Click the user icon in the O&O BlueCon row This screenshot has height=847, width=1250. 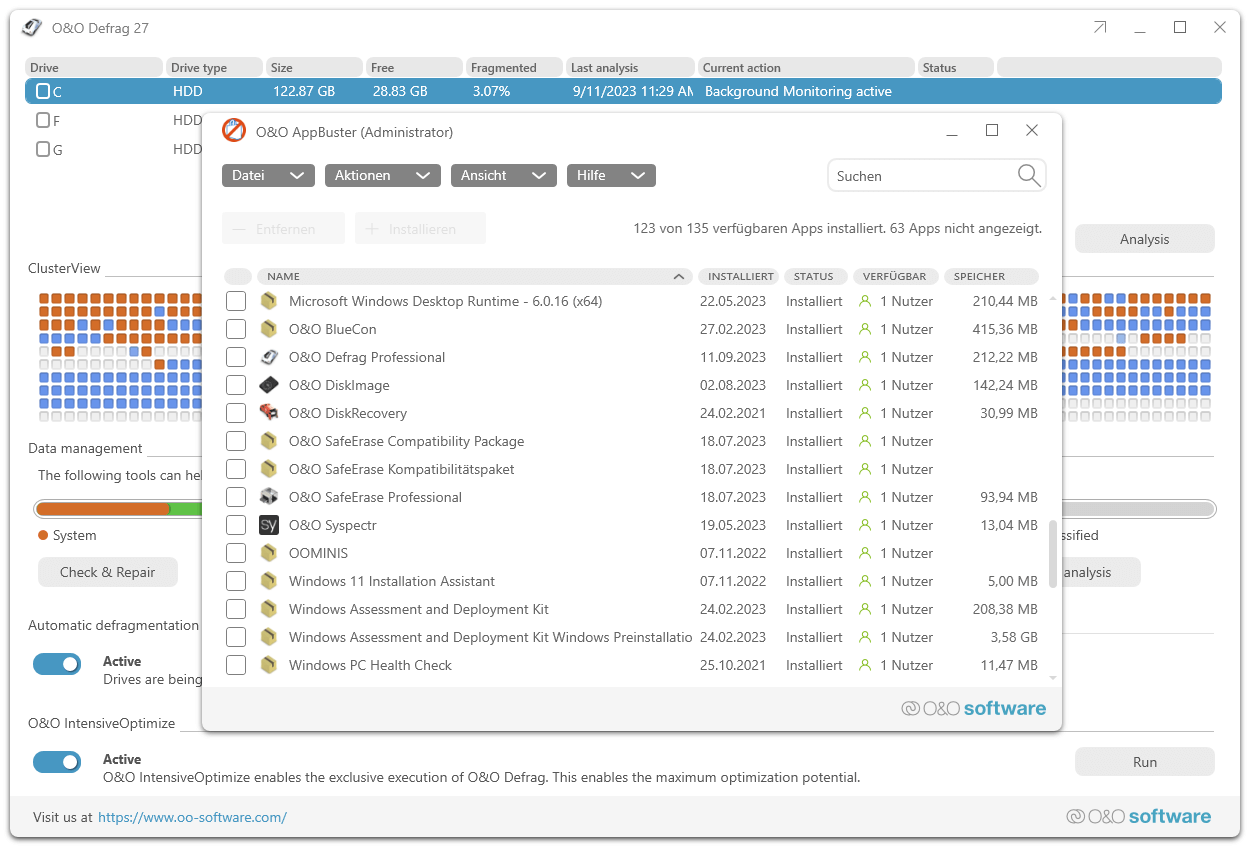(865, 329)
